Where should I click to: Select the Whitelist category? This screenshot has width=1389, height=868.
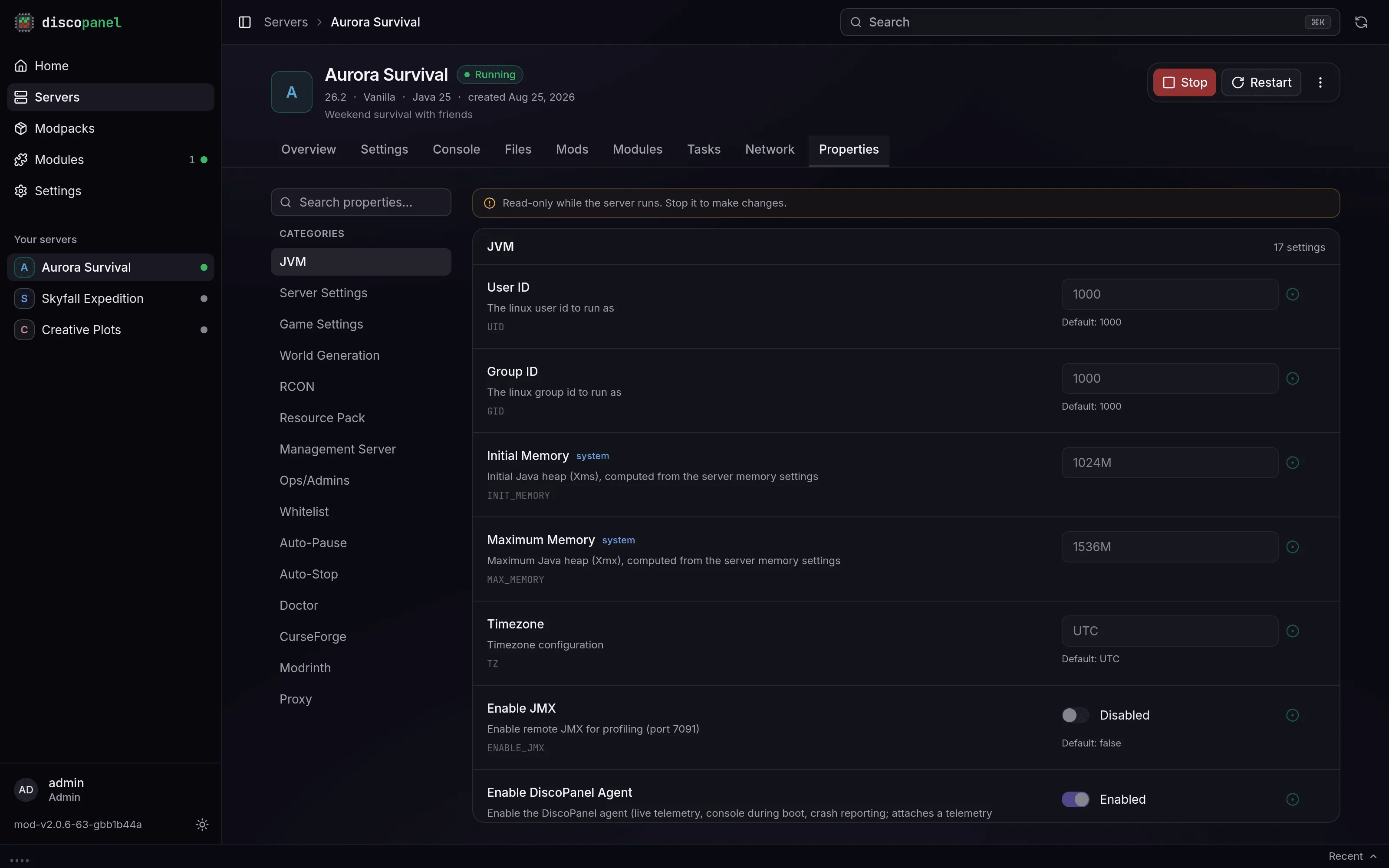(x=360, y=512)
